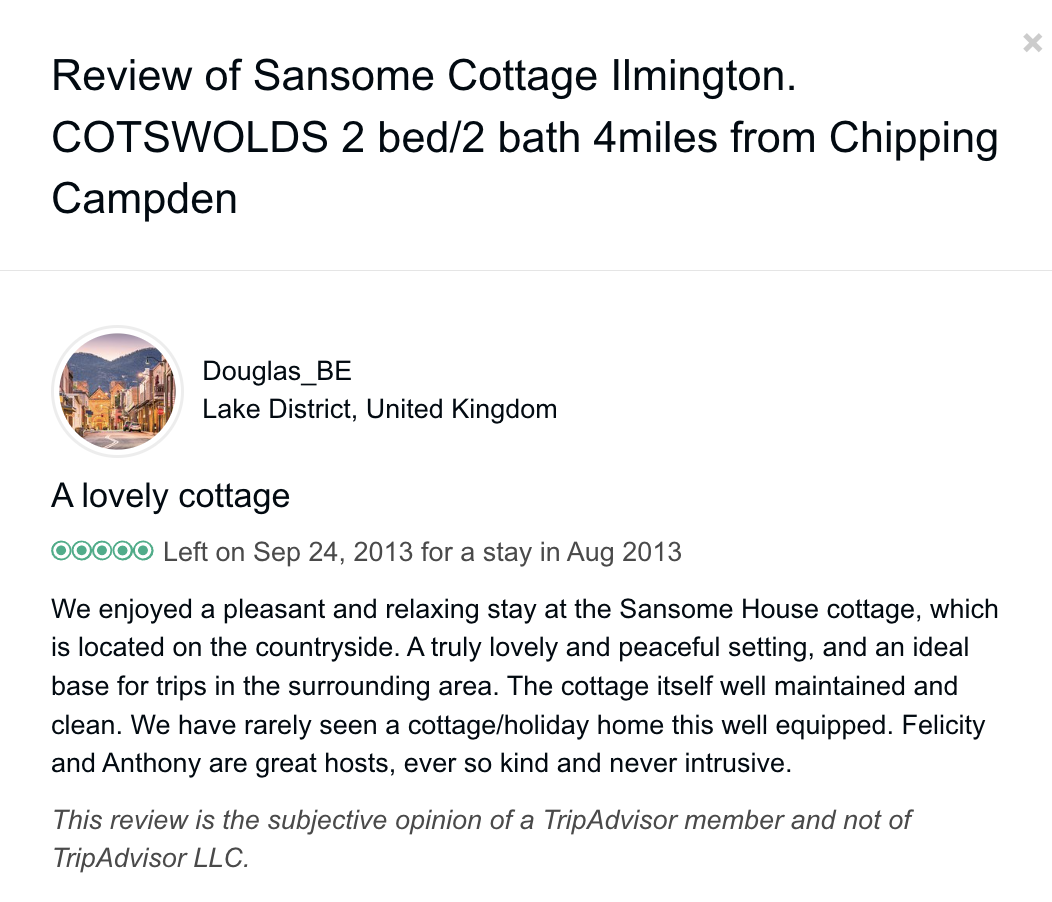This screenshot has height=902, width=1052.
Task: Click the Lake District, United Kingdom location
Action: coord(379,409)
